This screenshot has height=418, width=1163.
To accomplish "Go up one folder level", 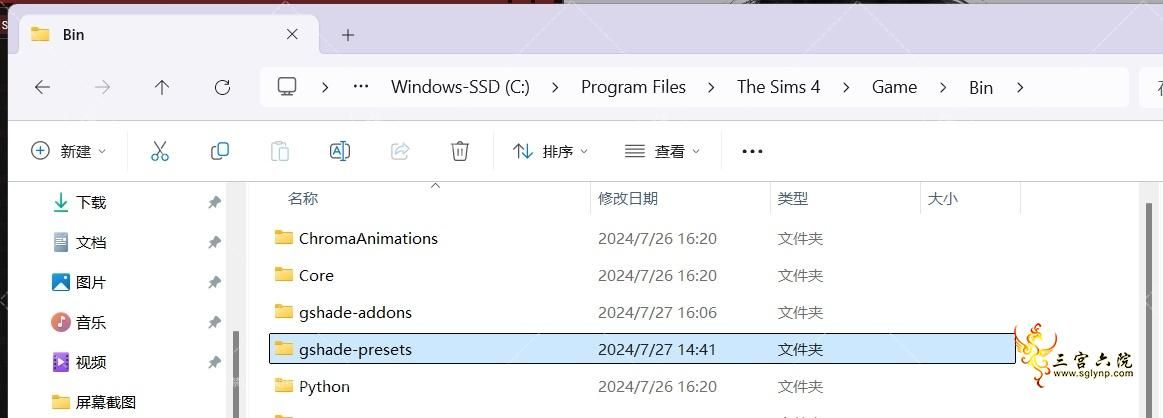I will coord(162,87).
